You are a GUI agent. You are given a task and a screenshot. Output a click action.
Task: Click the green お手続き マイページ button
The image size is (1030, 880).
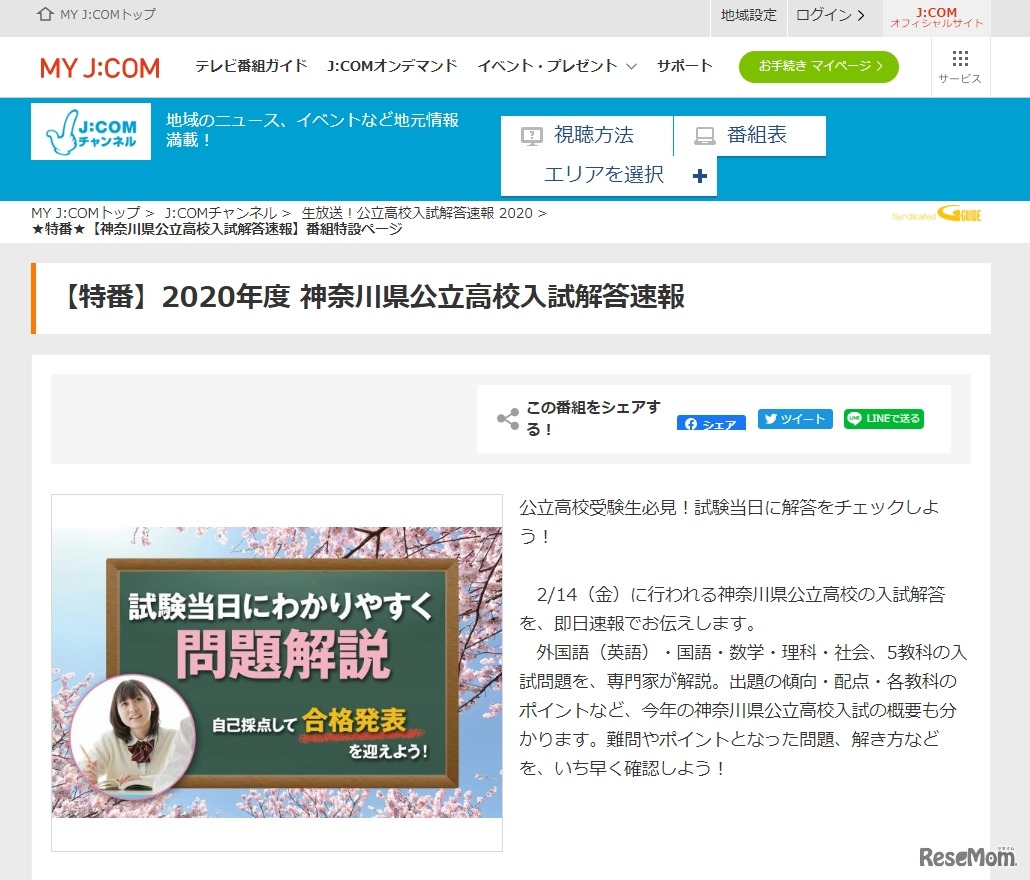click(x=818, y=66)
